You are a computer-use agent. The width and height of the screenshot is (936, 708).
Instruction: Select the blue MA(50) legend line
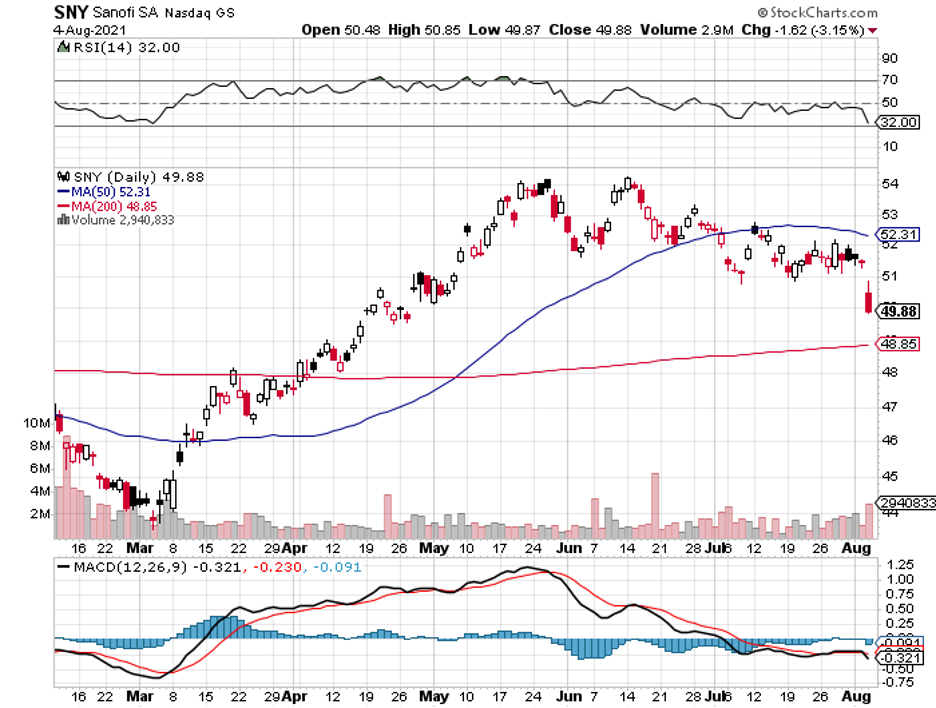[63, 192]
